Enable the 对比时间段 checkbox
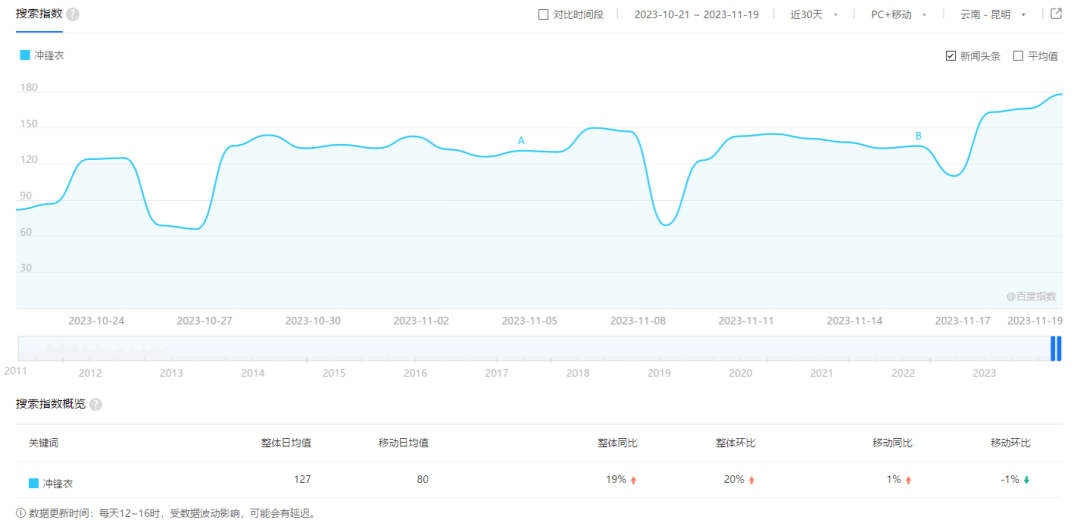This screenshot has width=1080, height=520. click(543, 15)
